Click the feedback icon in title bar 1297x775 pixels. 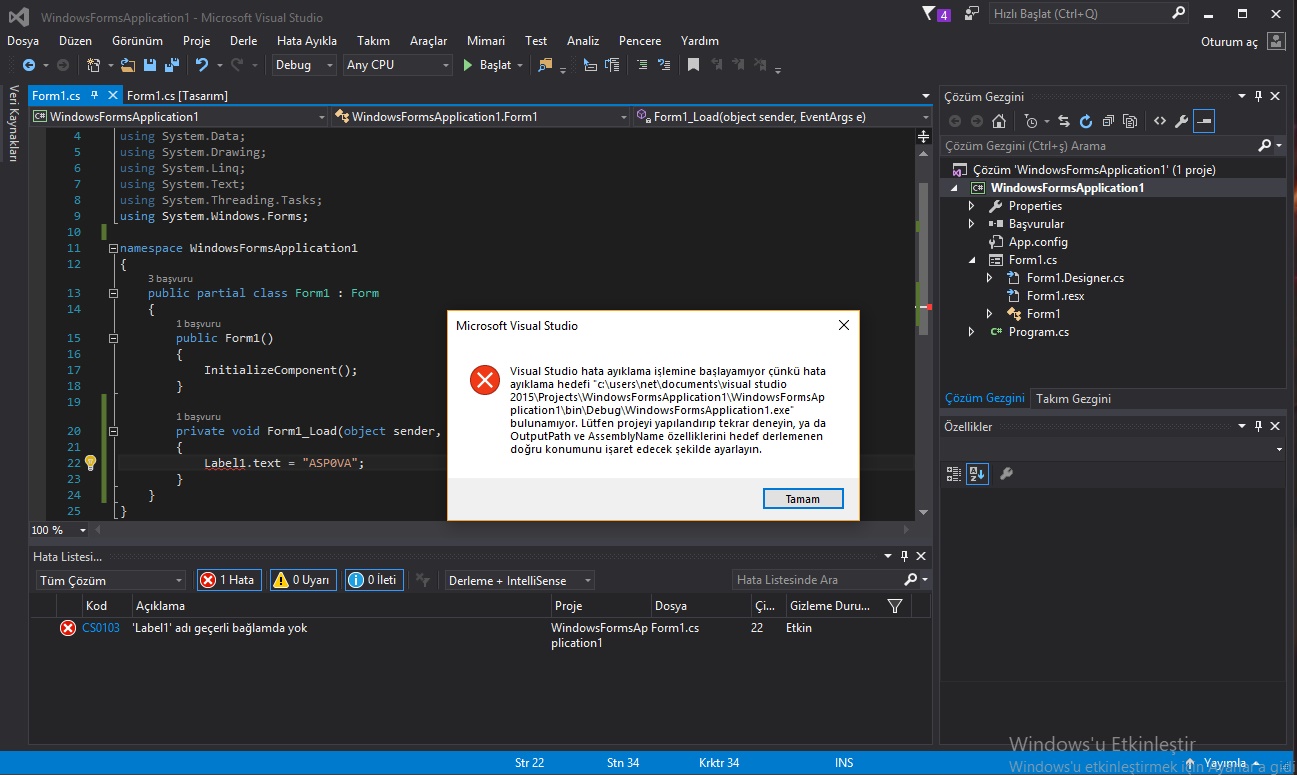[970, 14]
